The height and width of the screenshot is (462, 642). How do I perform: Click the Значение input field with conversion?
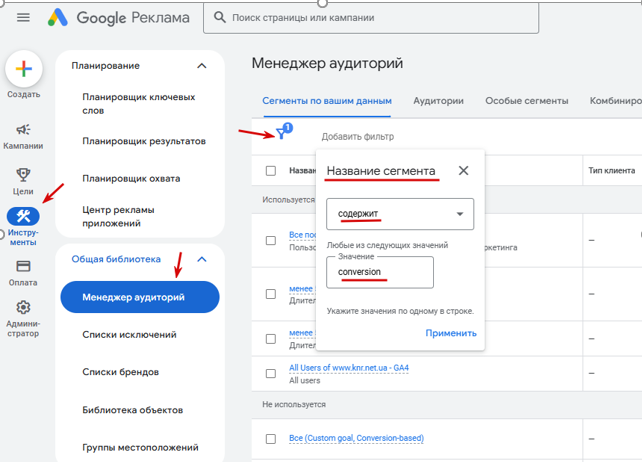point(380,272)
